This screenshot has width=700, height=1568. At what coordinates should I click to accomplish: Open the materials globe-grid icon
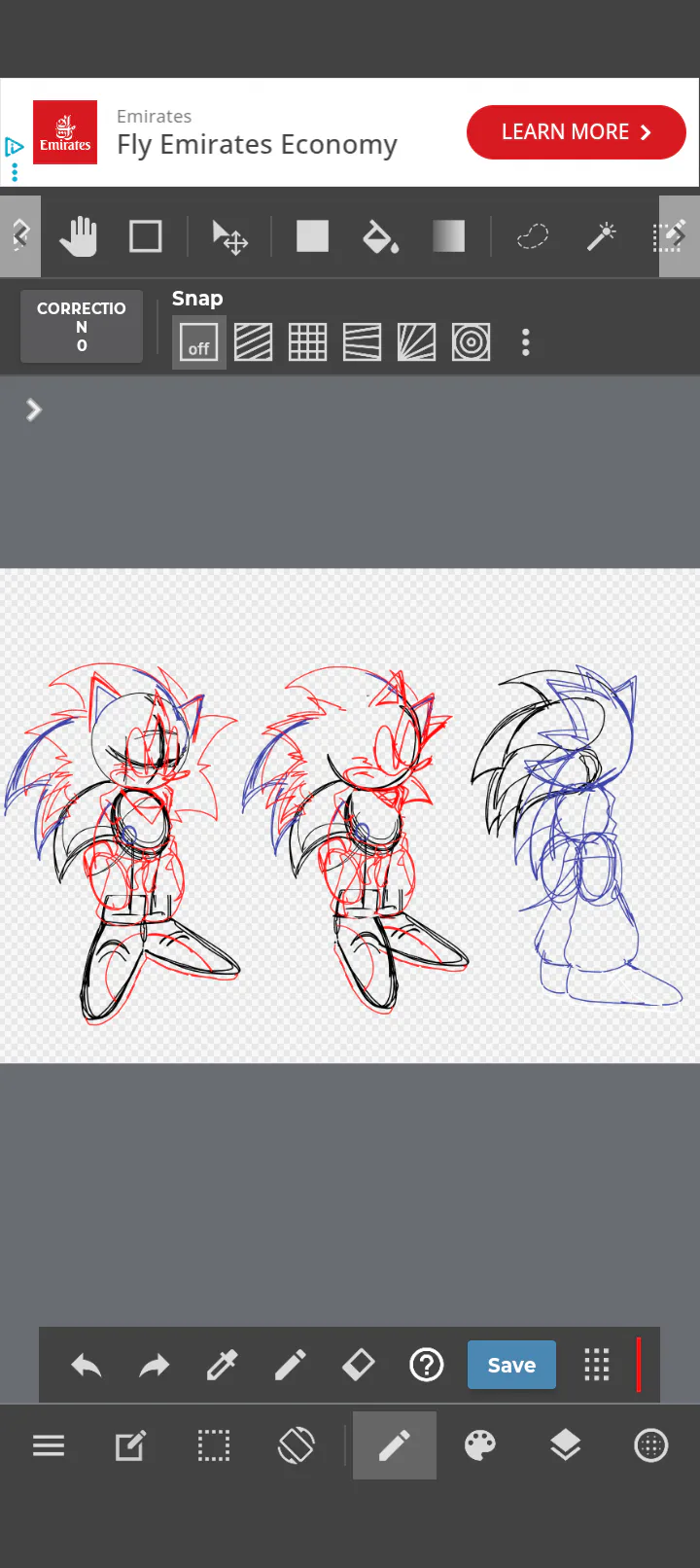[x=650, y=1446]
